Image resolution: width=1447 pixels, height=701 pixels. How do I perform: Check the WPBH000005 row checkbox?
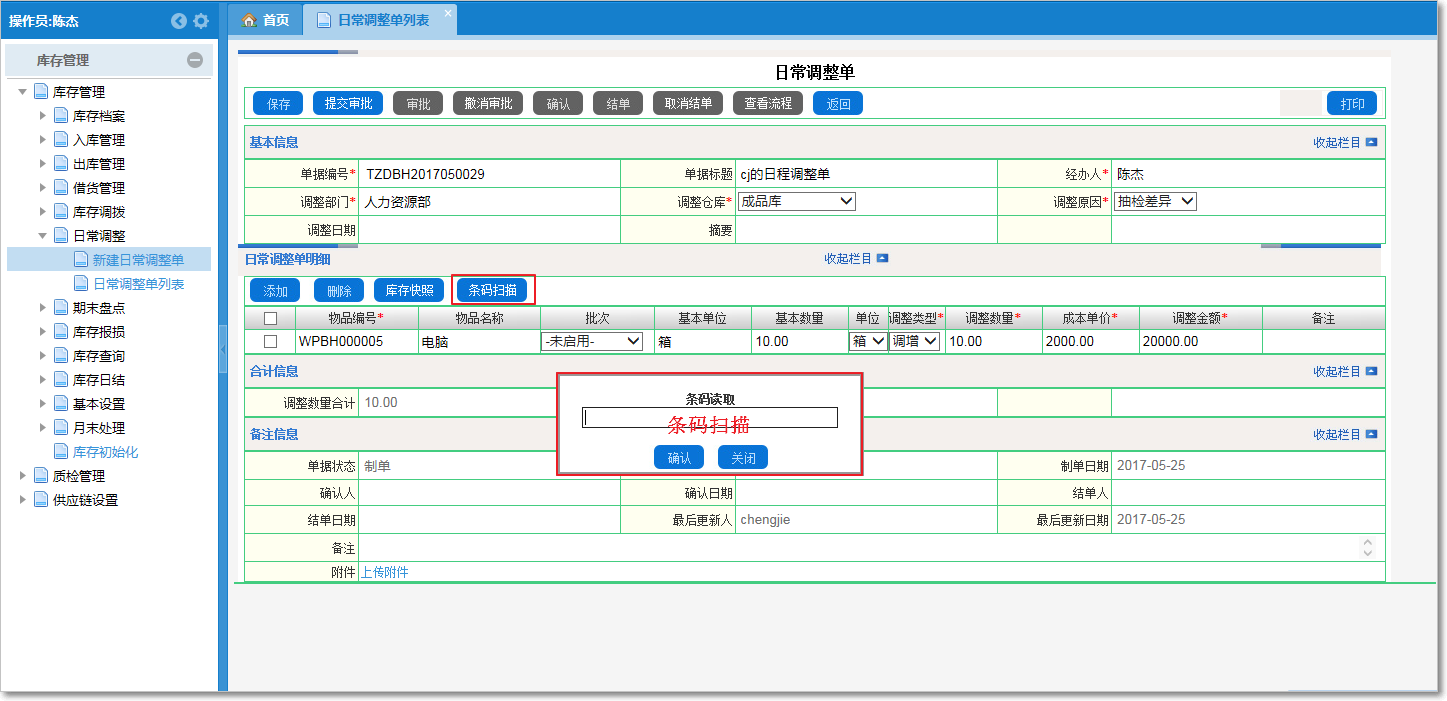click(270, 342)
